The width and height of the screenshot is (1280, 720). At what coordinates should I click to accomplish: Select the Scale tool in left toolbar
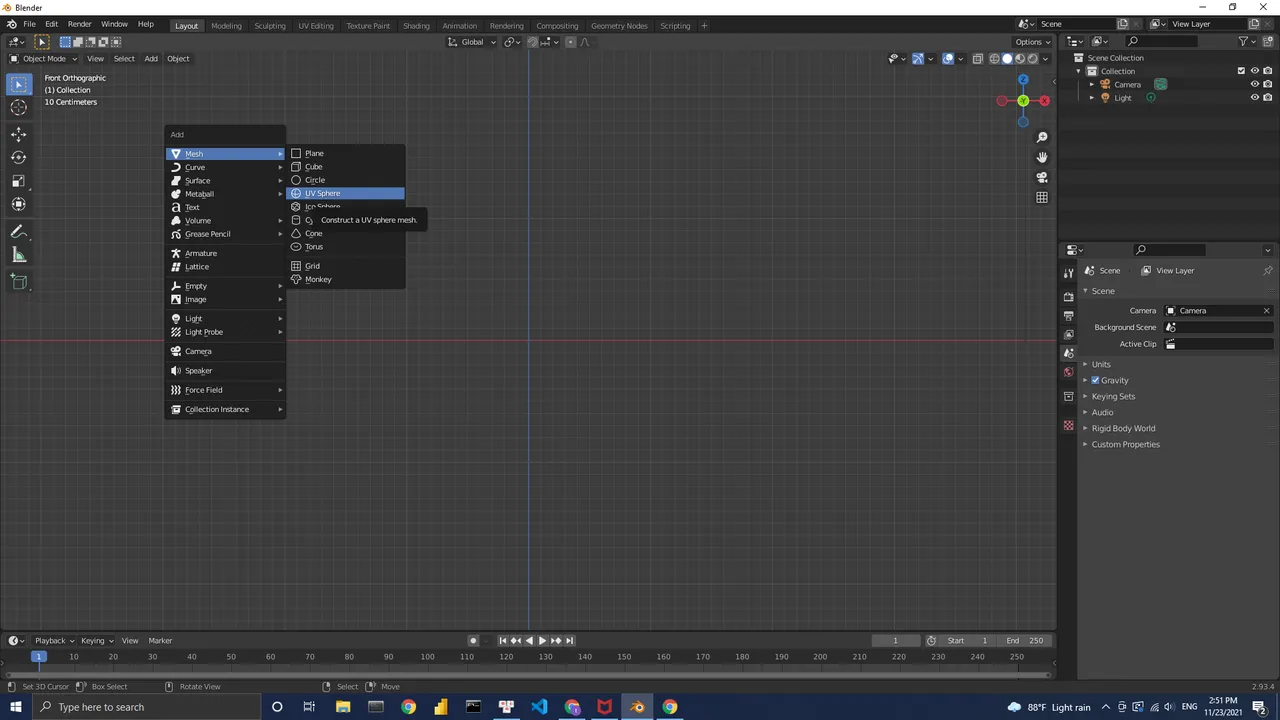tap(19, 181)
